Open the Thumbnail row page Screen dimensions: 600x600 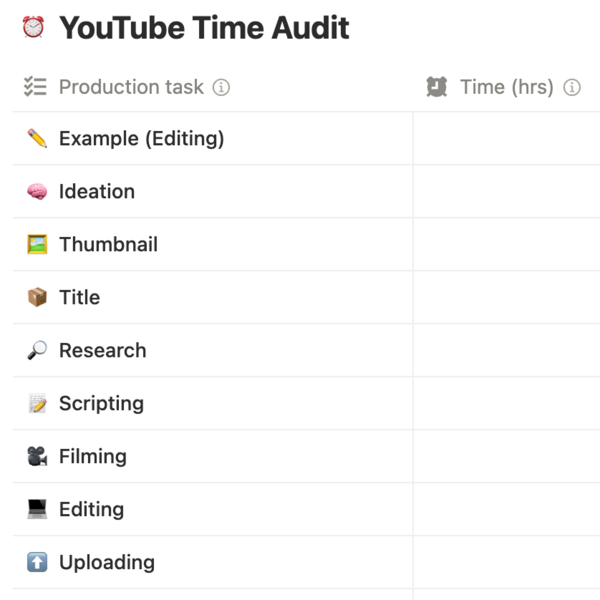point(108,245)
